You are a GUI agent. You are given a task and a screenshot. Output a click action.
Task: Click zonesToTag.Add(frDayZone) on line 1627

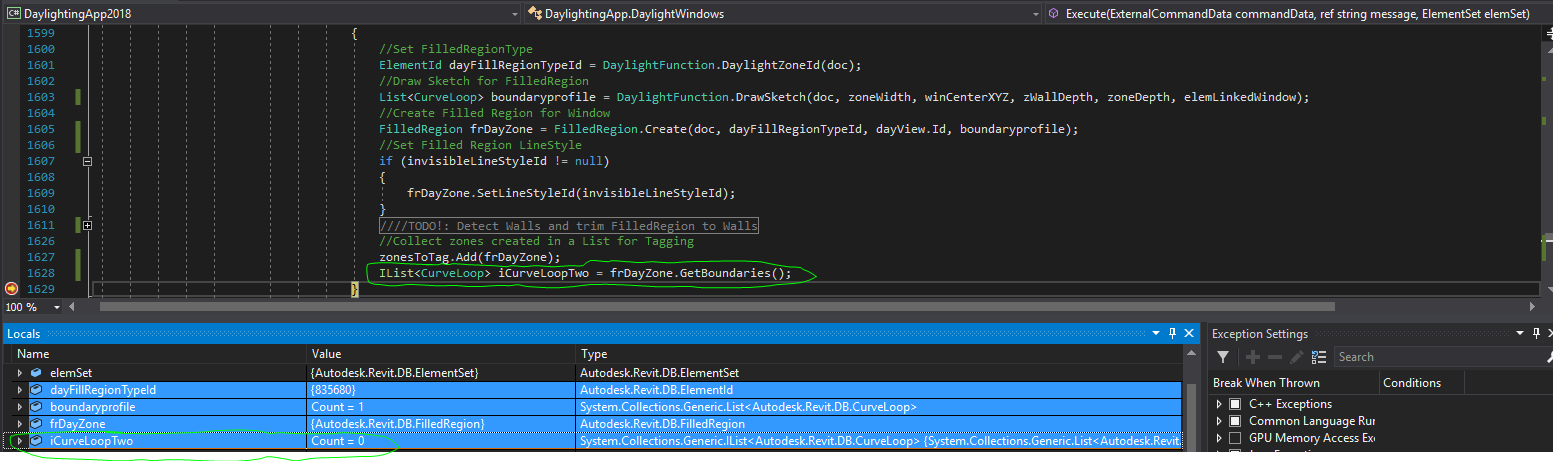tap(471, 257)
